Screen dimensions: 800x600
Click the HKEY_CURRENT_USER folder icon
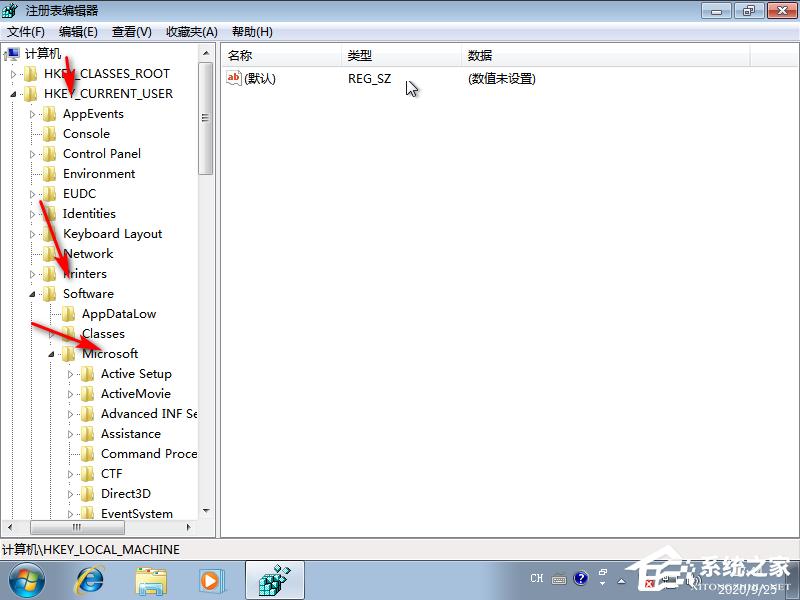(31, 94)
